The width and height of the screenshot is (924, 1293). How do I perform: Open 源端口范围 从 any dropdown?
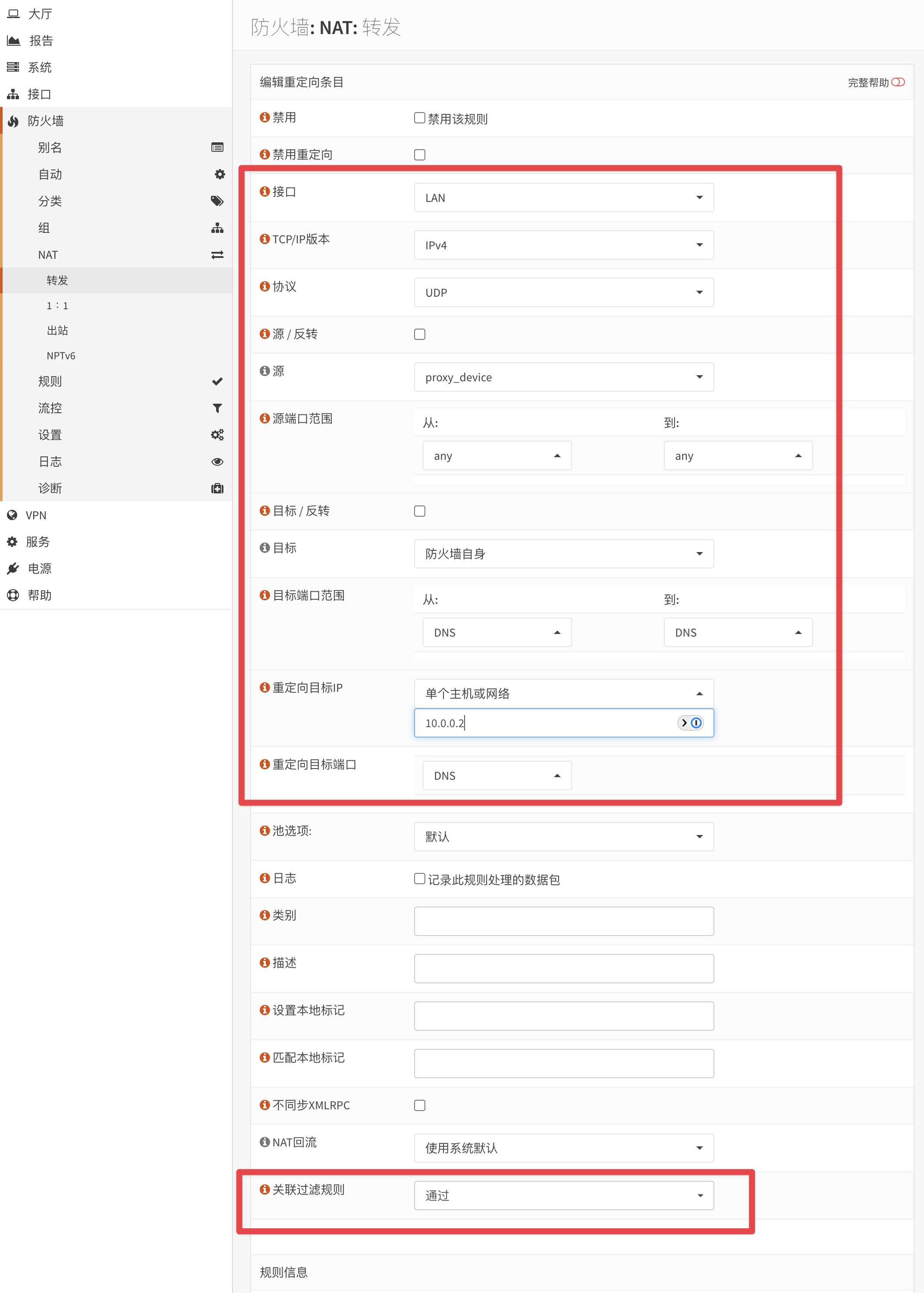[x=497, y=455]
